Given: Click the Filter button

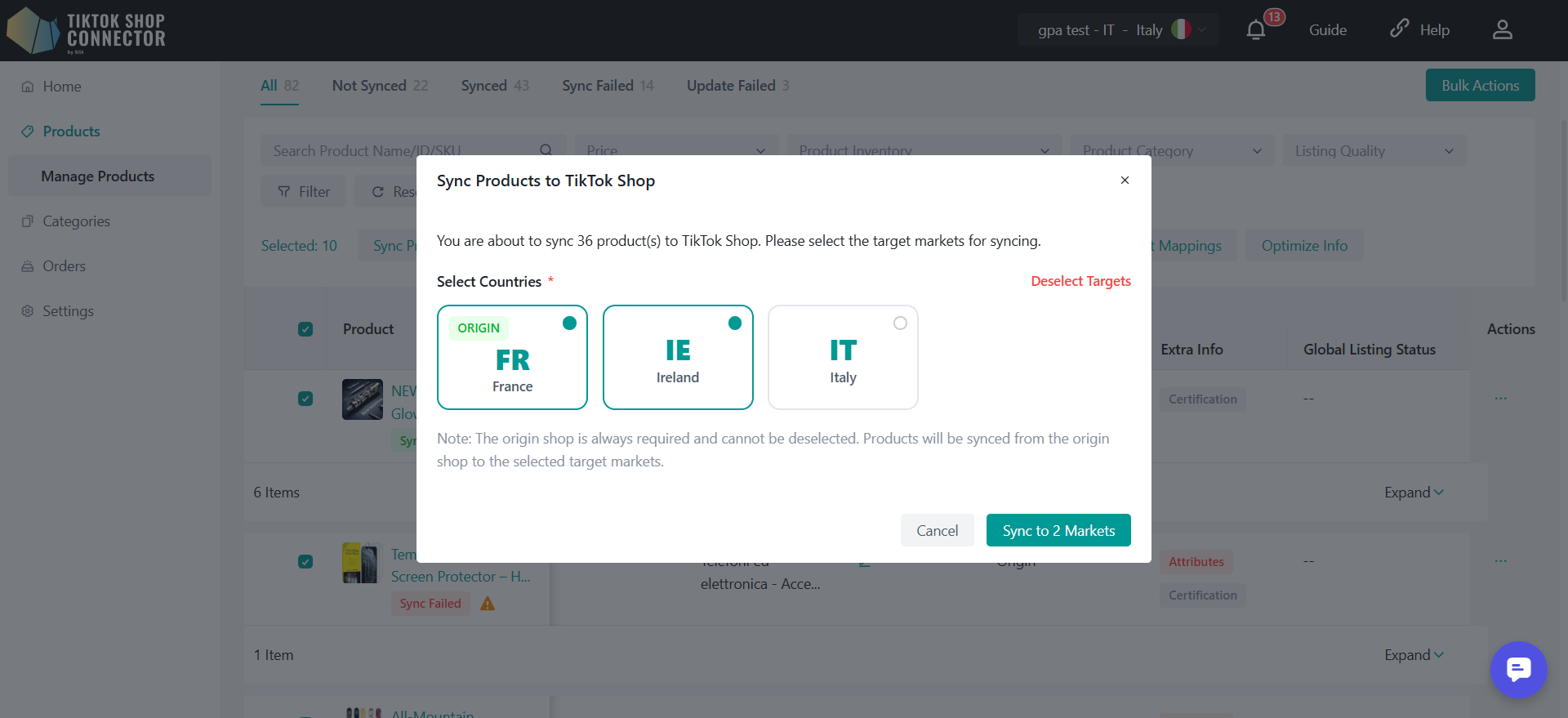Looking at the screenshot, I should click(x=304, y=192).
